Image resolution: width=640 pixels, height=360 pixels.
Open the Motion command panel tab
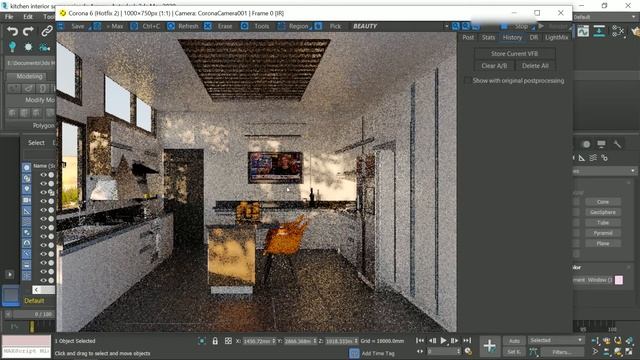pos(586,144)
